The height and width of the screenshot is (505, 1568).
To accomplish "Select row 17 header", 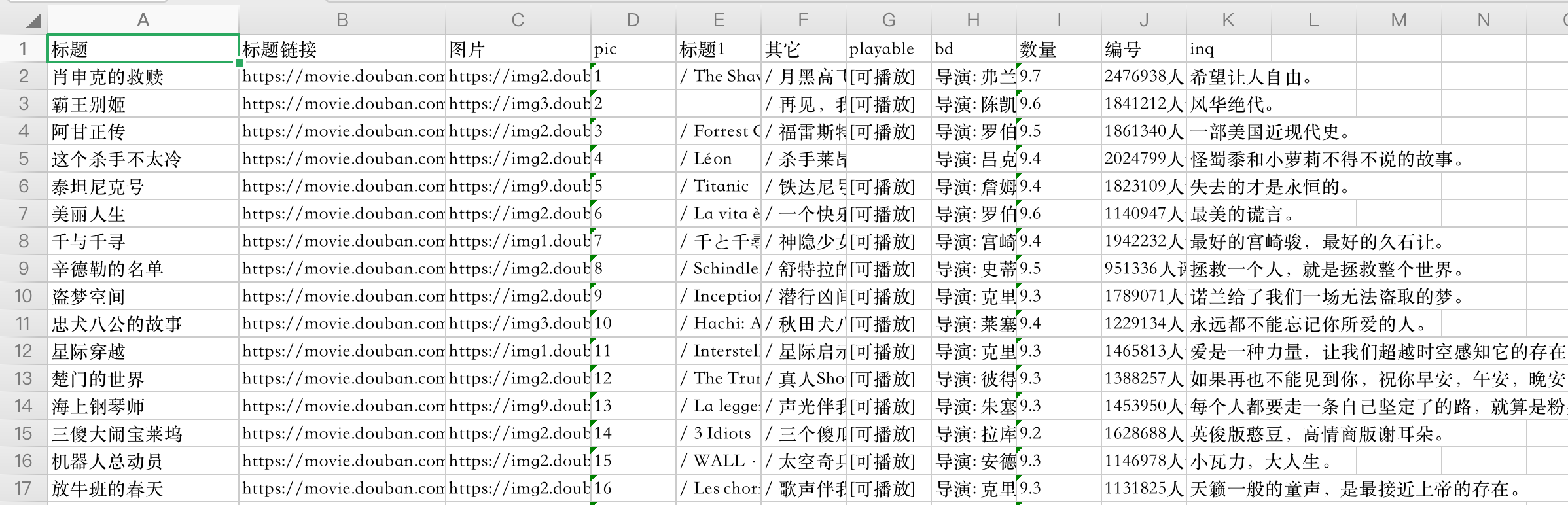I will point(24,489).
